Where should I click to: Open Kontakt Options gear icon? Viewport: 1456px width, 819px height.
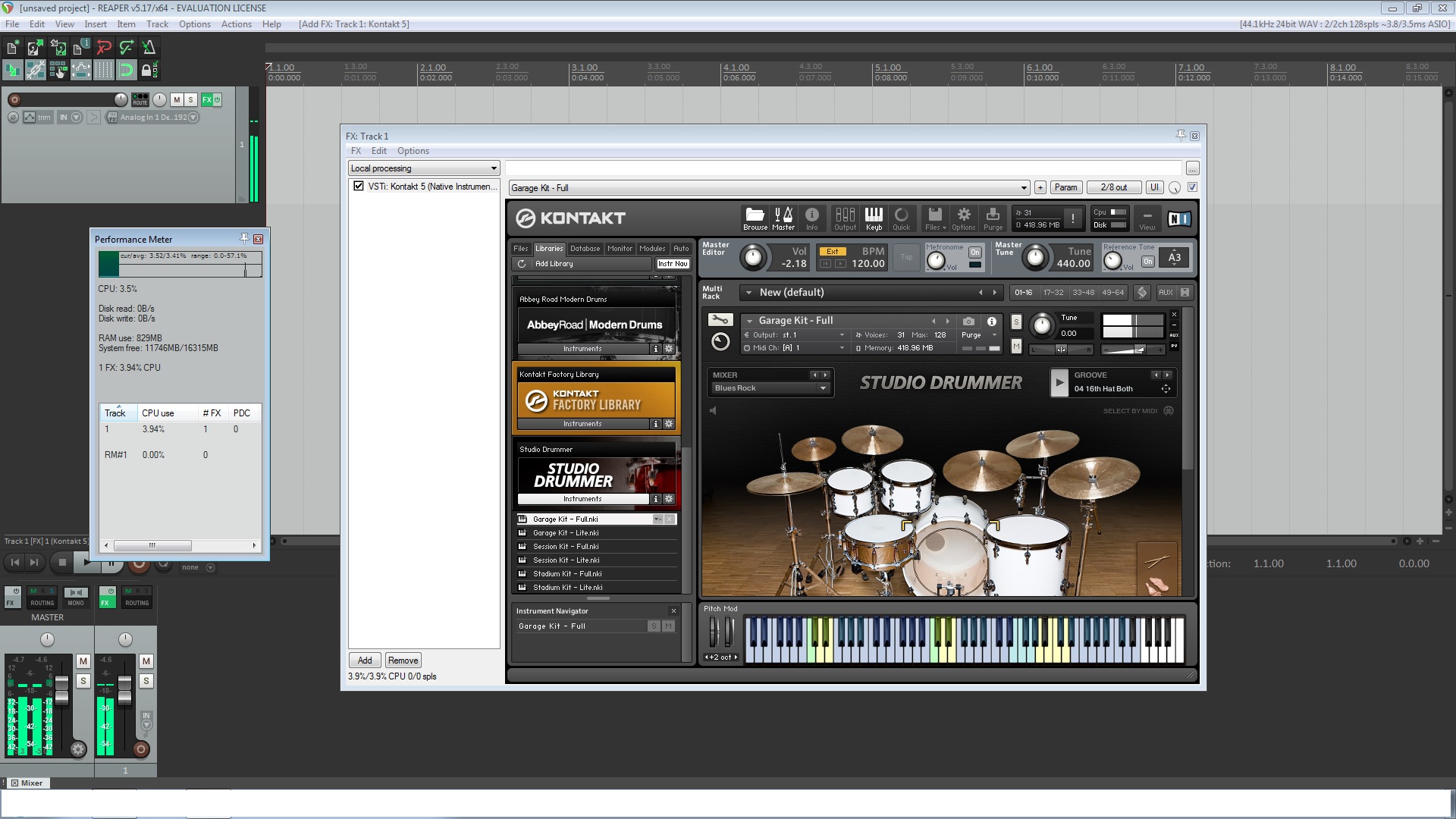pyautogui.click(x=963, y=218)
